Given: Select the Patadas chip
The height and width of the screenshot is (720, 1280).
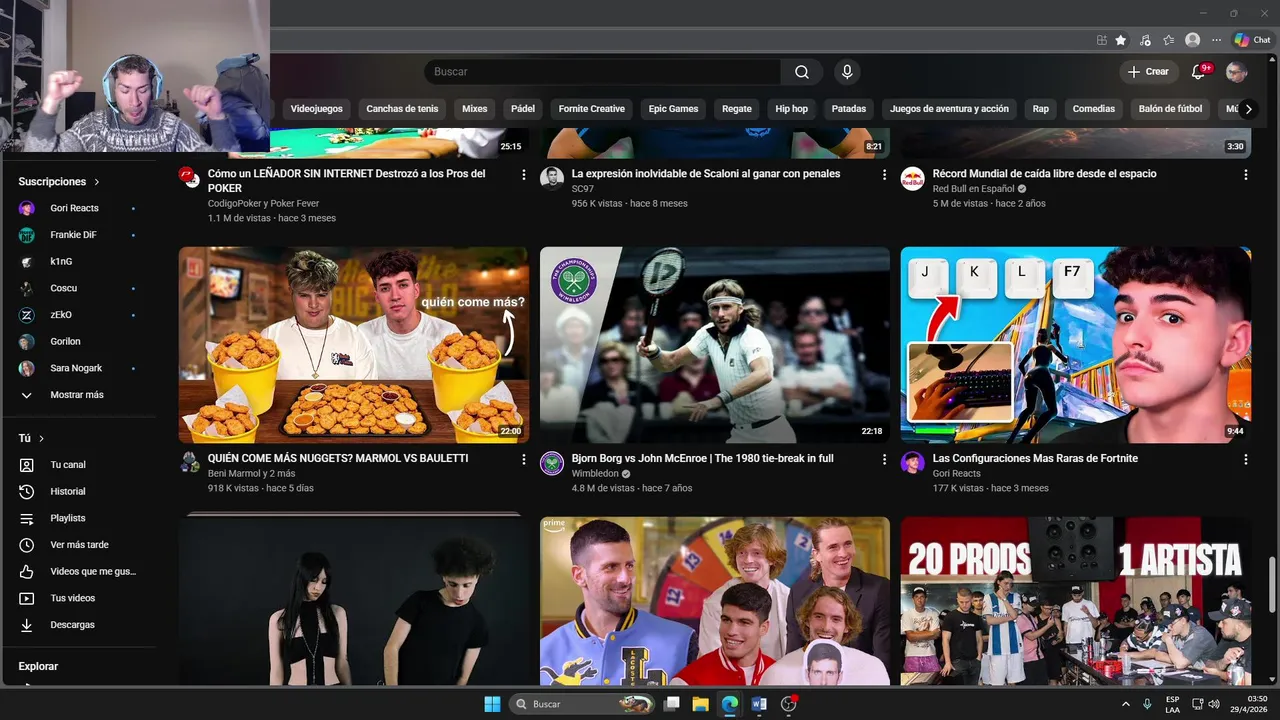Looking at the screenshot, I should 849,109.
